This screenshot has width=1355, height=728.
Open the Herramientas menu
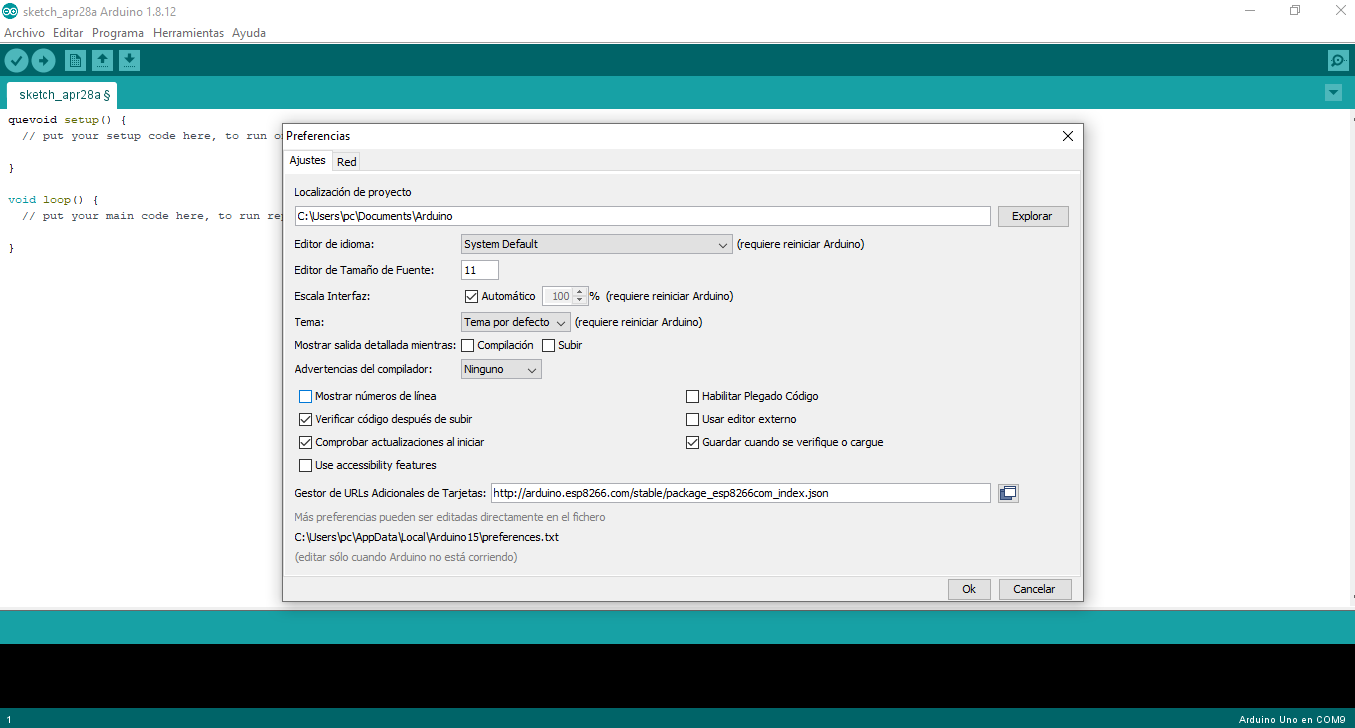coord(188,33)
